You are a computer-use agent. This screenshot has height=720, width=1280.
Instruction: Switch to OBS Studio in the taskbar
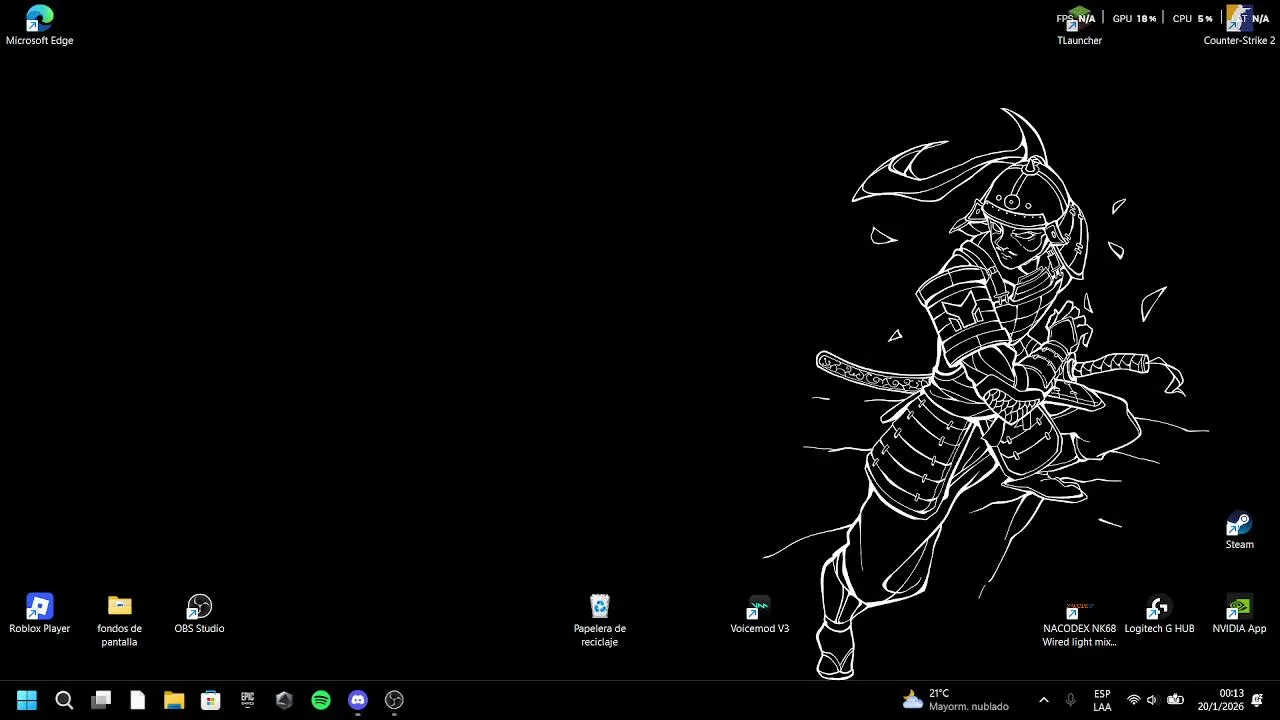(x=394, y=700)
